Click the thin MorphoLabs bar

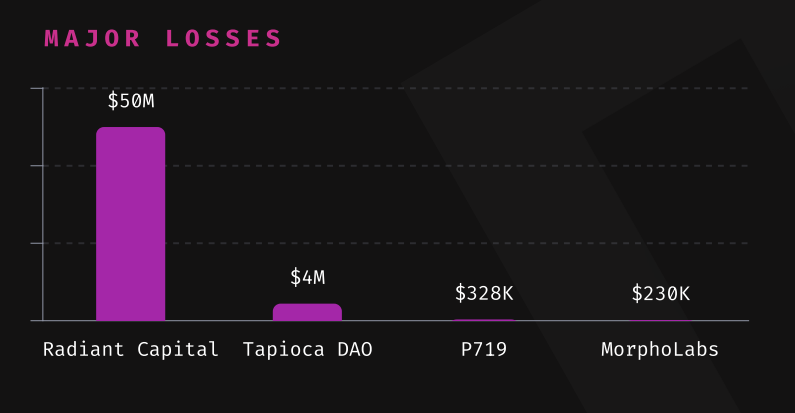(x=660, y=320)
